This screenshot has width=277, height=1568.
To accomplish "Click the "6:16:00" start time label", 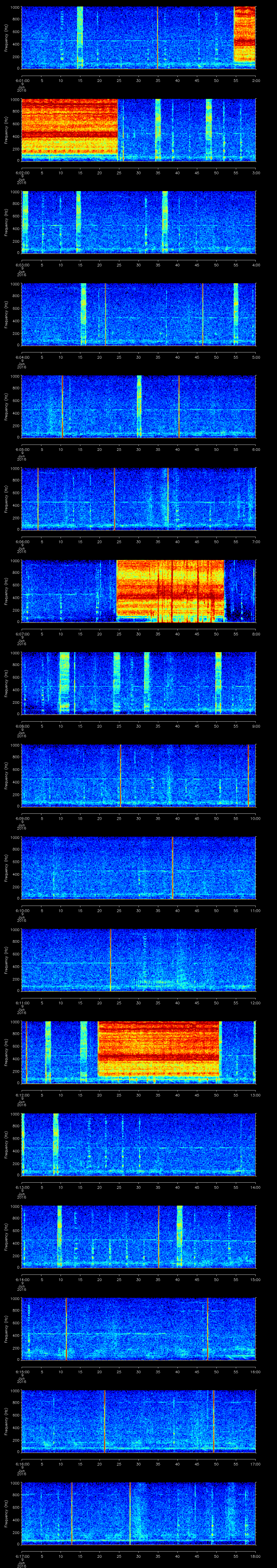I will point(22,1464).
